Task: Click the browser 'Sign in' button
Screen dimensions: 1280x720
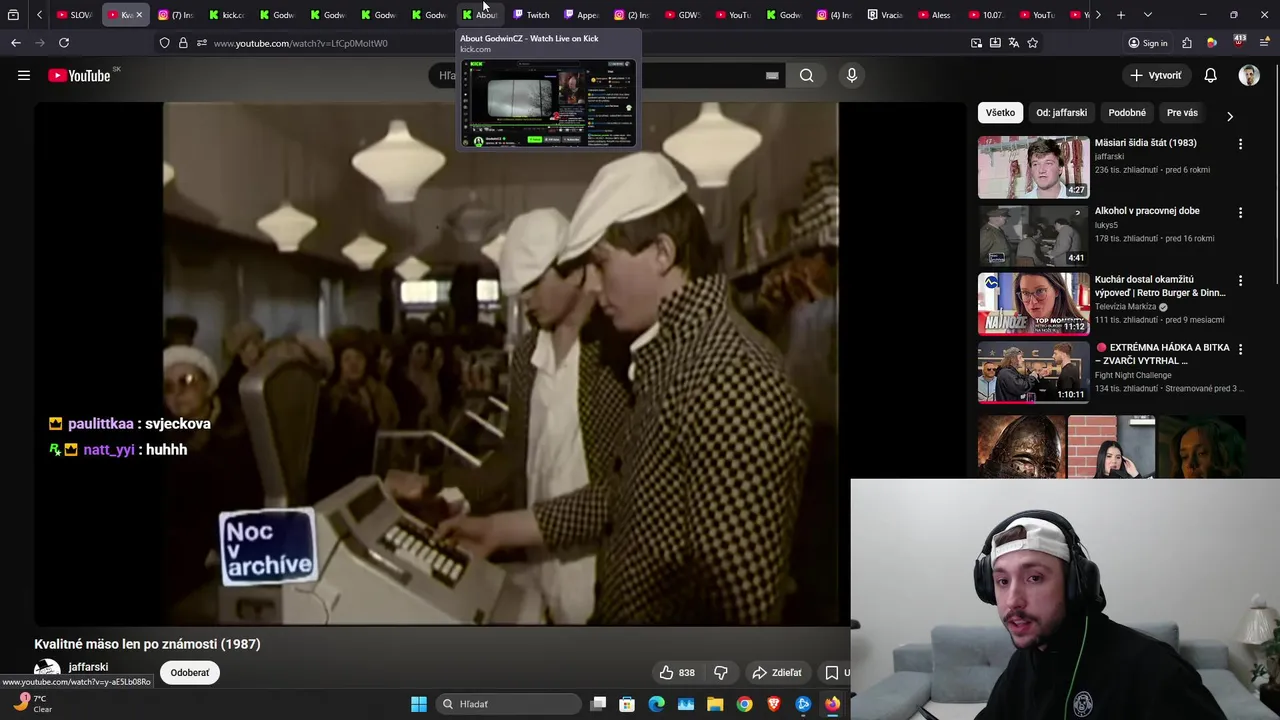Action: tap(1147, 43)
